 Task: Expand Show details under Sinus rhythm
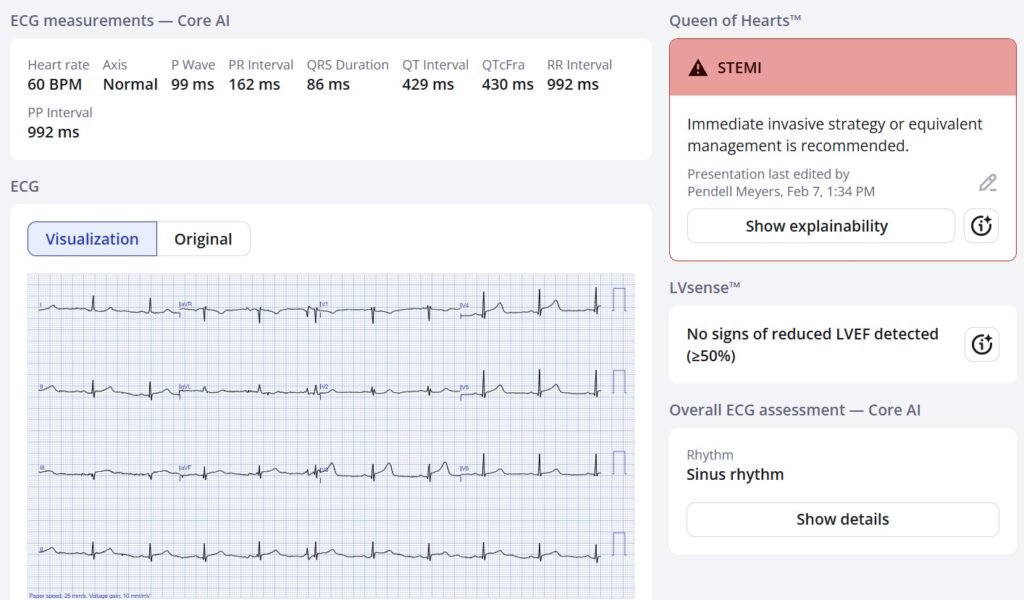[842, 519]
